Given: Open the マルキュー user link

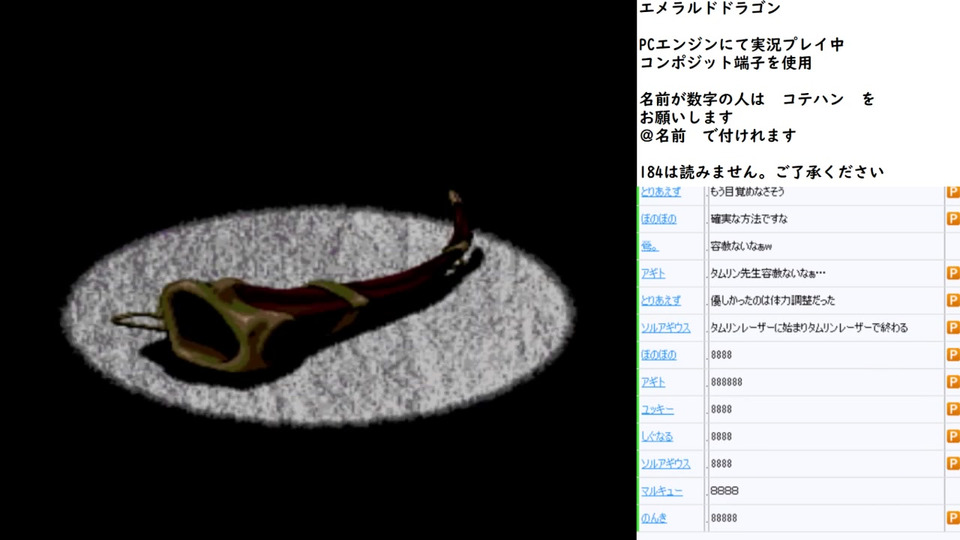Looking at the screenshot, I should pos(661,490).
